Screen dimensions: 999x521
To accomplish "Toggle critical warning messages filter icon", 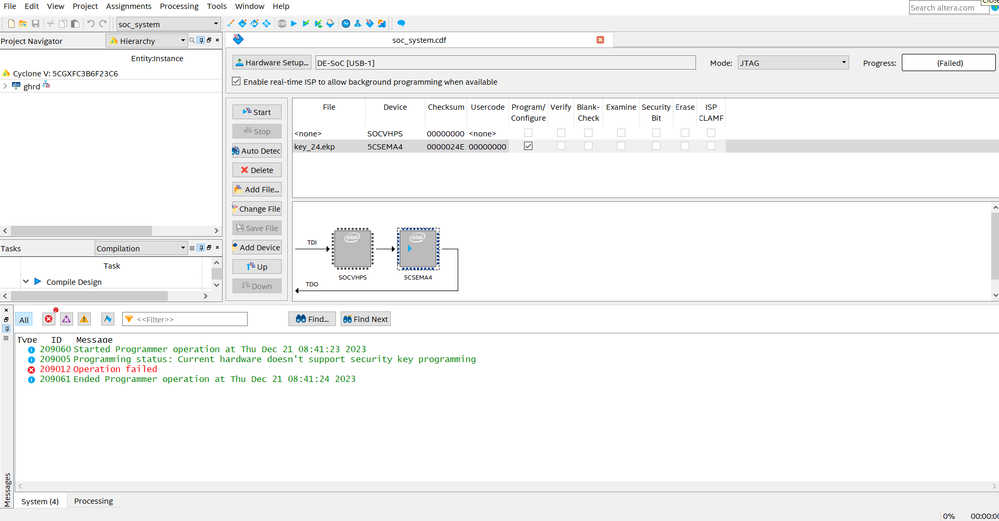I will click(66, 319).
